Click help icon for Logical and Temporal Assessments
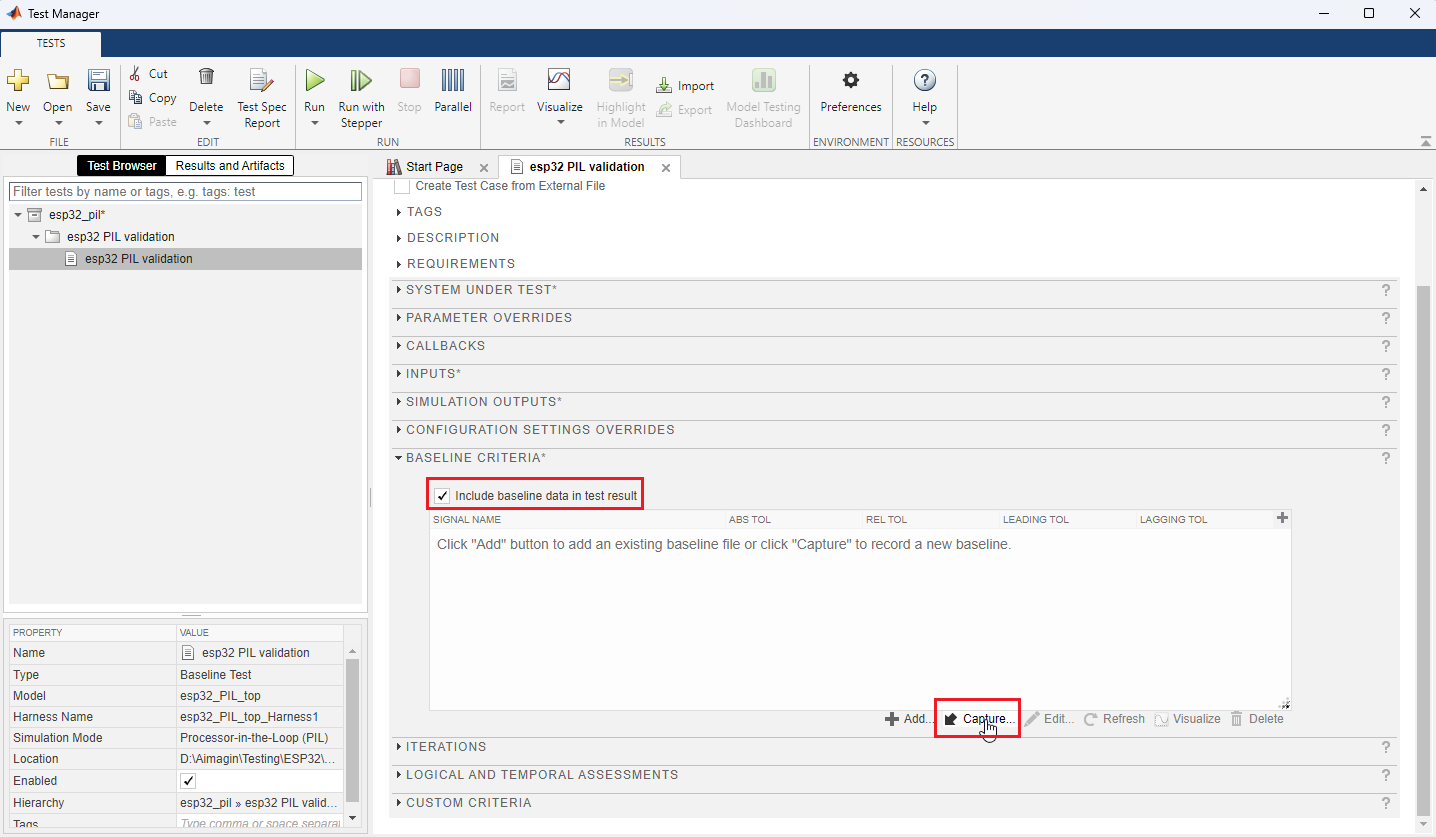 point(1386,775)
